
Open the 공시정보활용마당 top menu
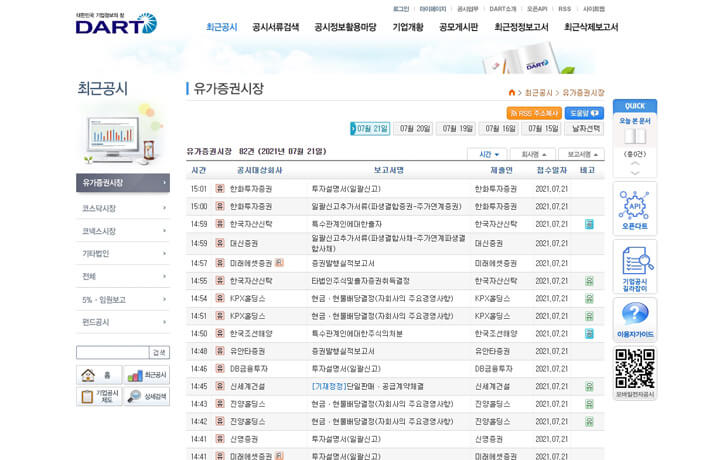345,27
